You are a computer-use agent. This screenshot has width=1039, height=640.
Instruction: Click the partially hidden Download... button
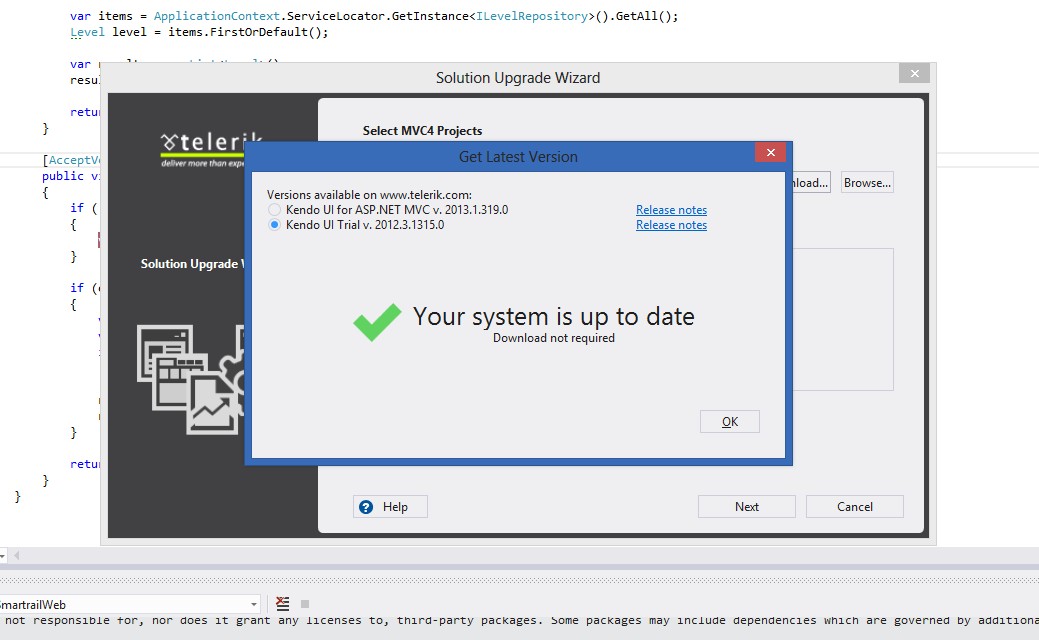click(811, 183)
